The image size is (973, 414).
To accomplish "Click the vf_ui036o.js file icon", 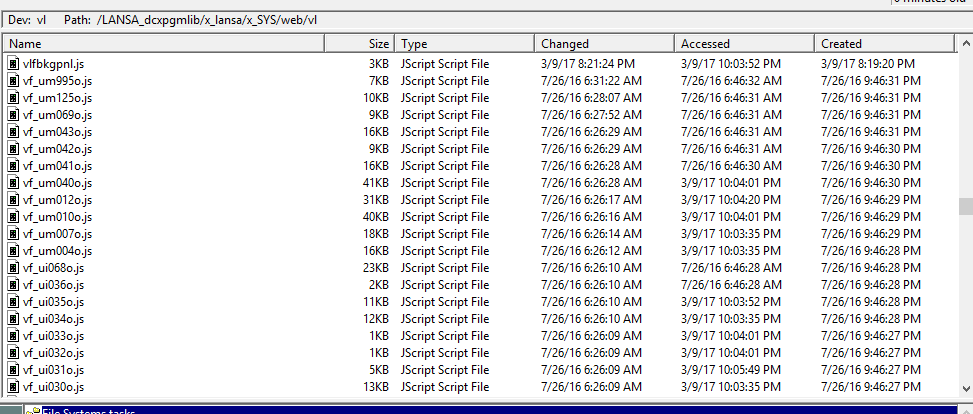I will point(13,285).
